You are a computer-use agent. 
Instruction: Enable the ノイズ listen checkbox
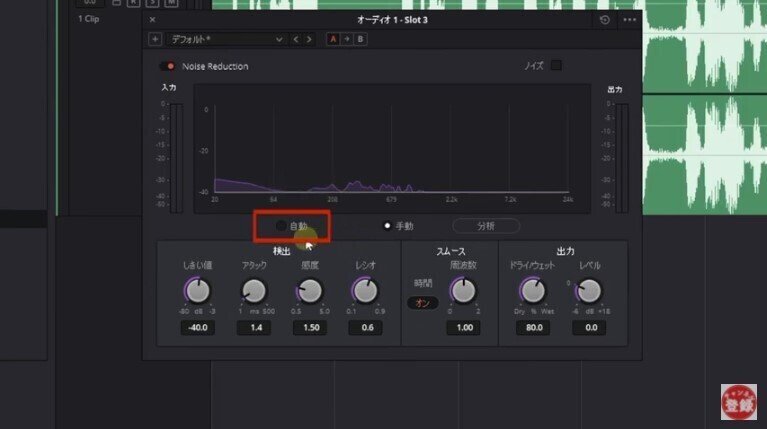tap(556, 65)
